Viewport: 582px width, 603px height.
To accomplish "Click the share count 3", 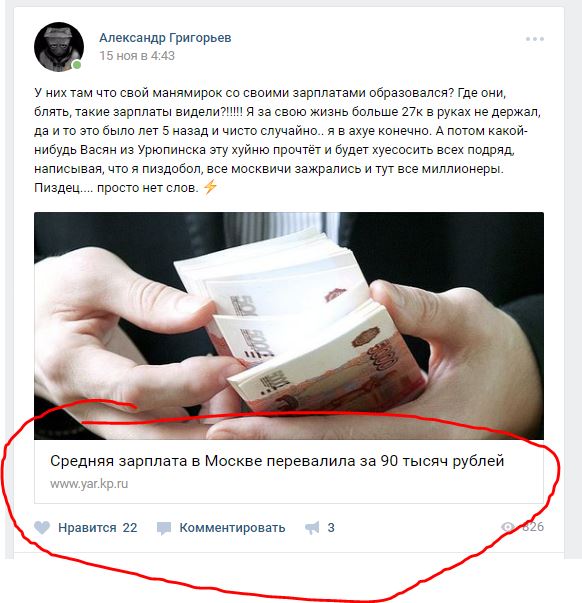I will pos(331,528).
